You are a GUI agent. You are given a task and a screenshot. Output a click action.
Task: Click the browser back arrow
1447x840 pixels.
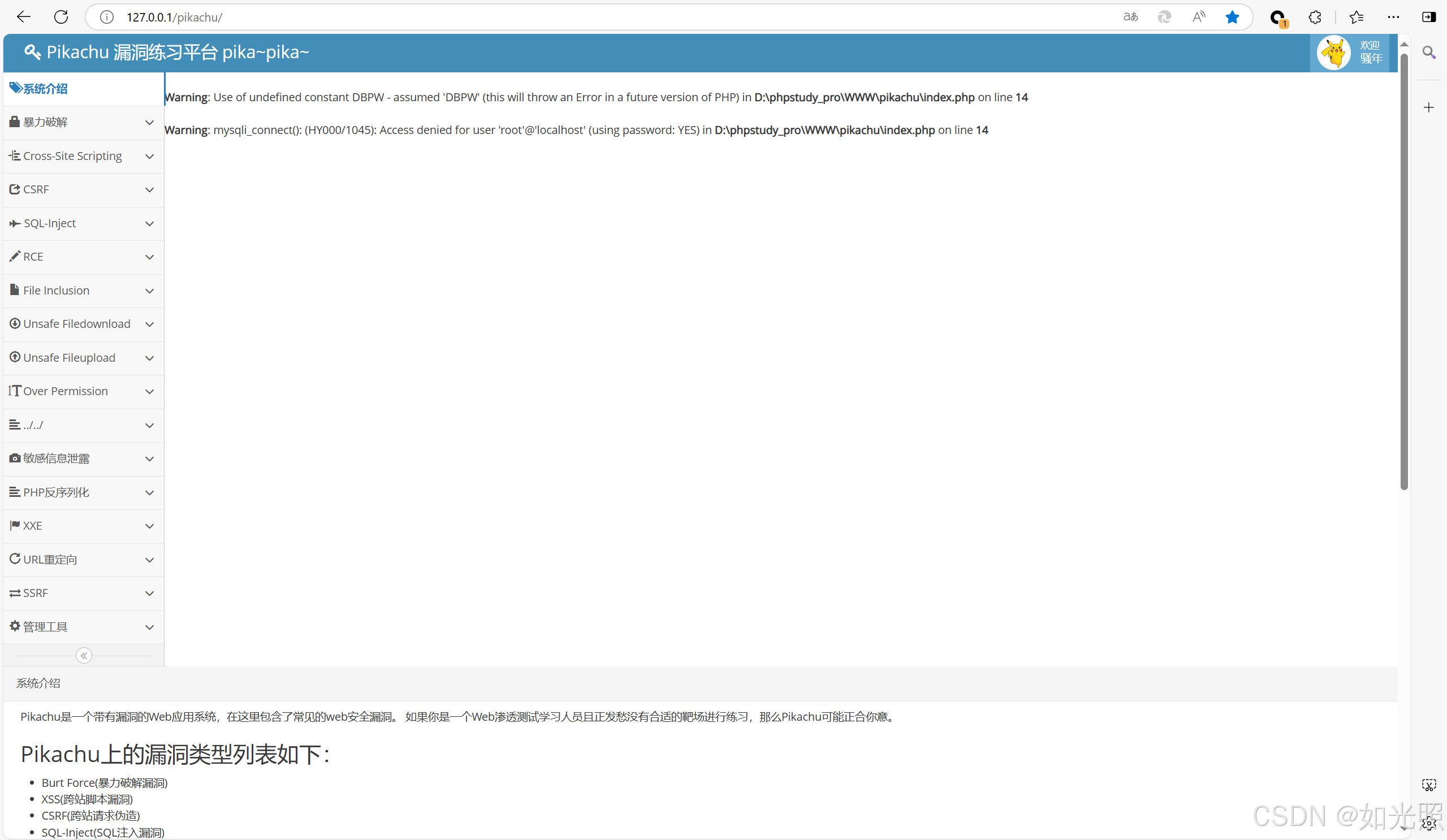pyautogui.click(x=24, y=17)
